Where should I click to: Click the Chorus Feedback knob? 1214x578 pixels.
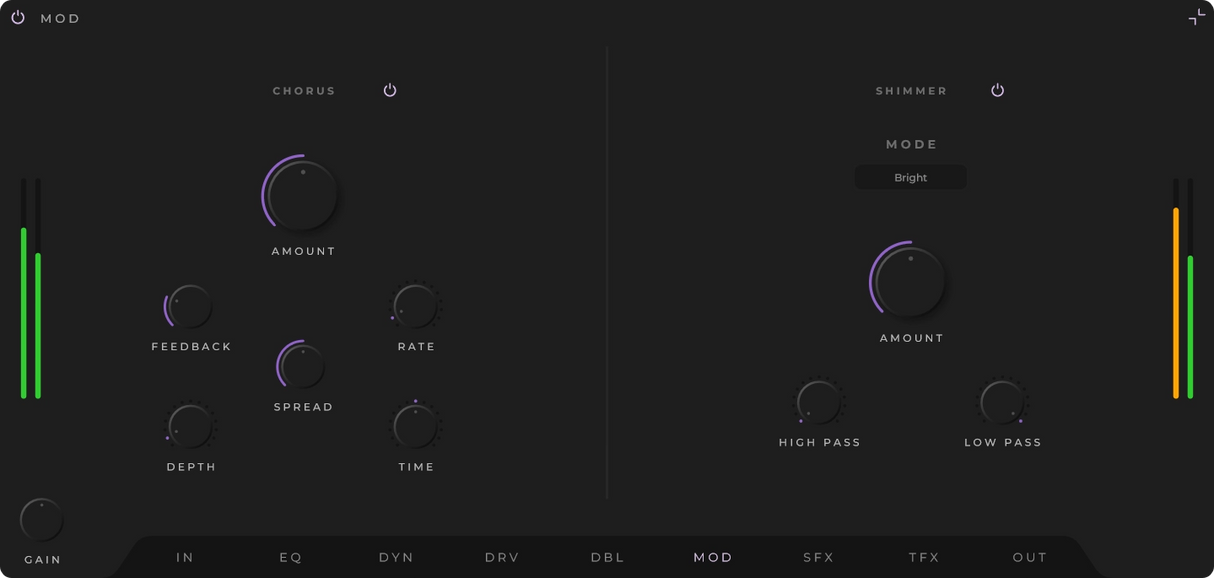pyautogui.click(x=190, y=307)
